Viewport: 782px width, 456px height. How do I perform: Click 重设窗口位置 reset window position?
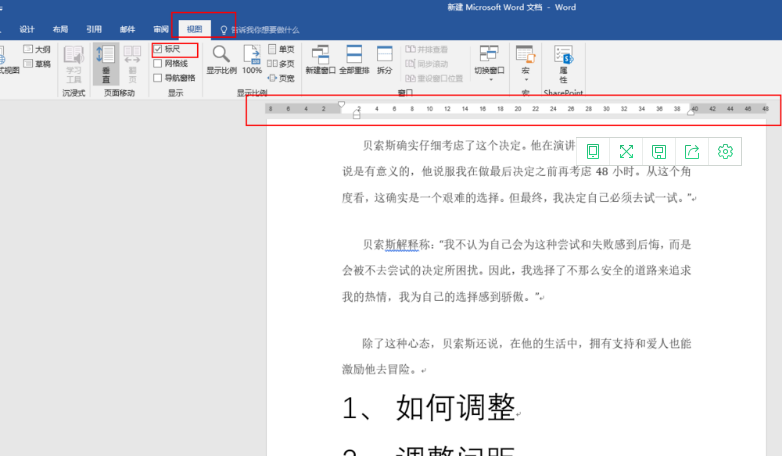point(434,78)
